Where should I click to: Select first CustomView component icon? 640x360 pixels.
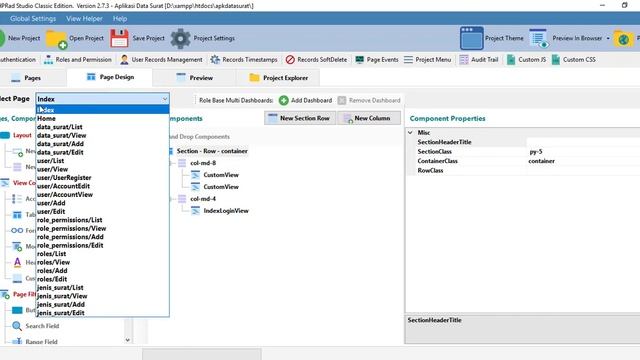(196, 175)
